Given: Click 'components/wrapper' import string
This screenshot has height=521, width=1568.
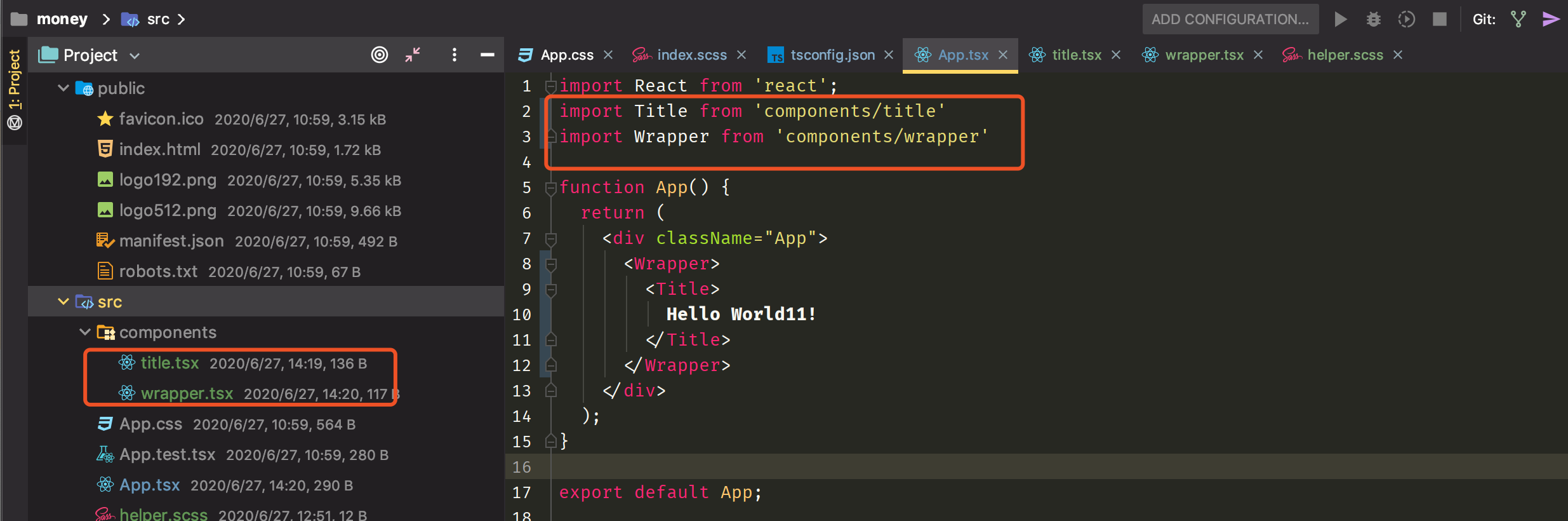Looking at the screenshot, I should 882,137.
